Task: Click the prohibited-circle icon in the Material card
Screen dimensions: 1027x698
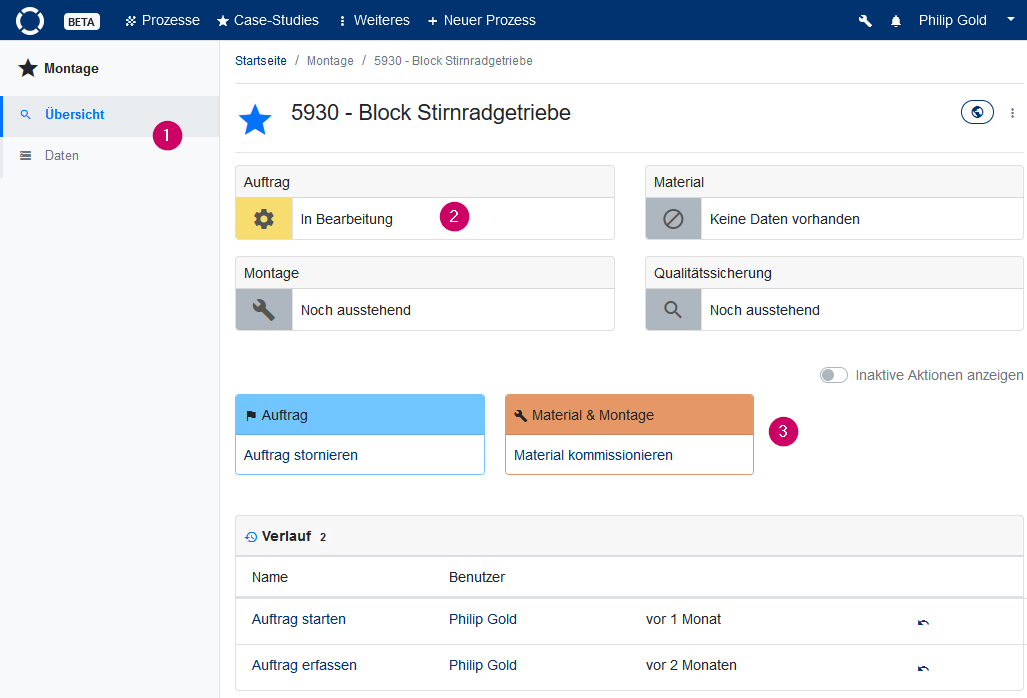Action: (x=673, y=219)
